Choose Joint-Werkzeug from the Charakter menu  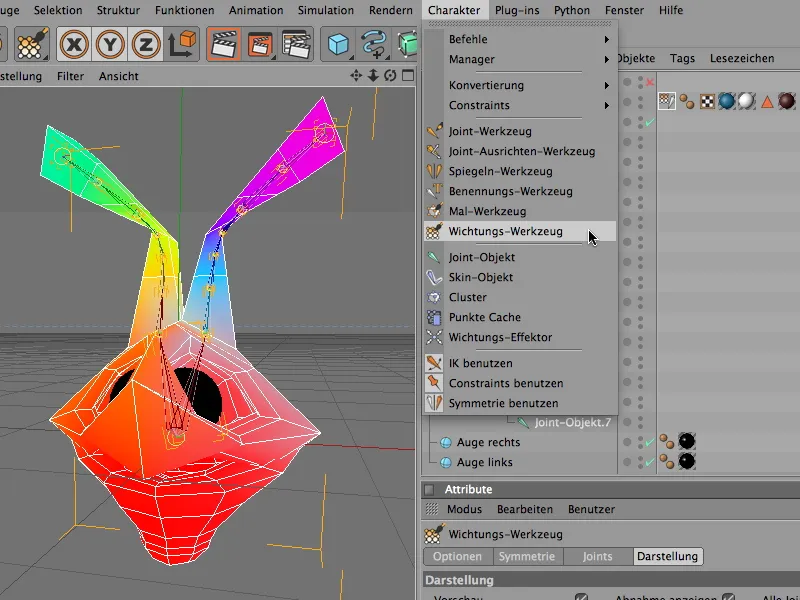click(520, 131)
